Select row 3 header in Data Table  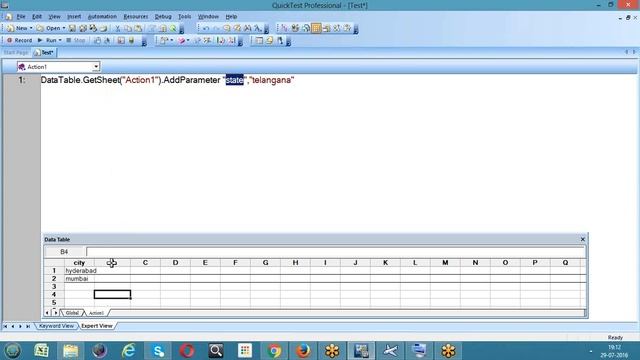[x=54, y=287]
